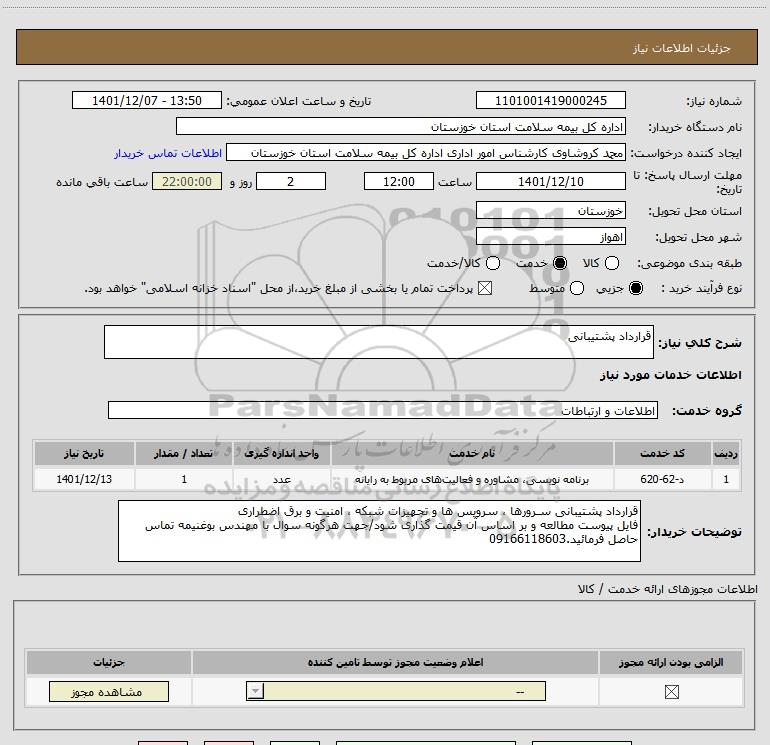Click the کد خدمت column header
The image size is (770, 745).
coord(662,453)
